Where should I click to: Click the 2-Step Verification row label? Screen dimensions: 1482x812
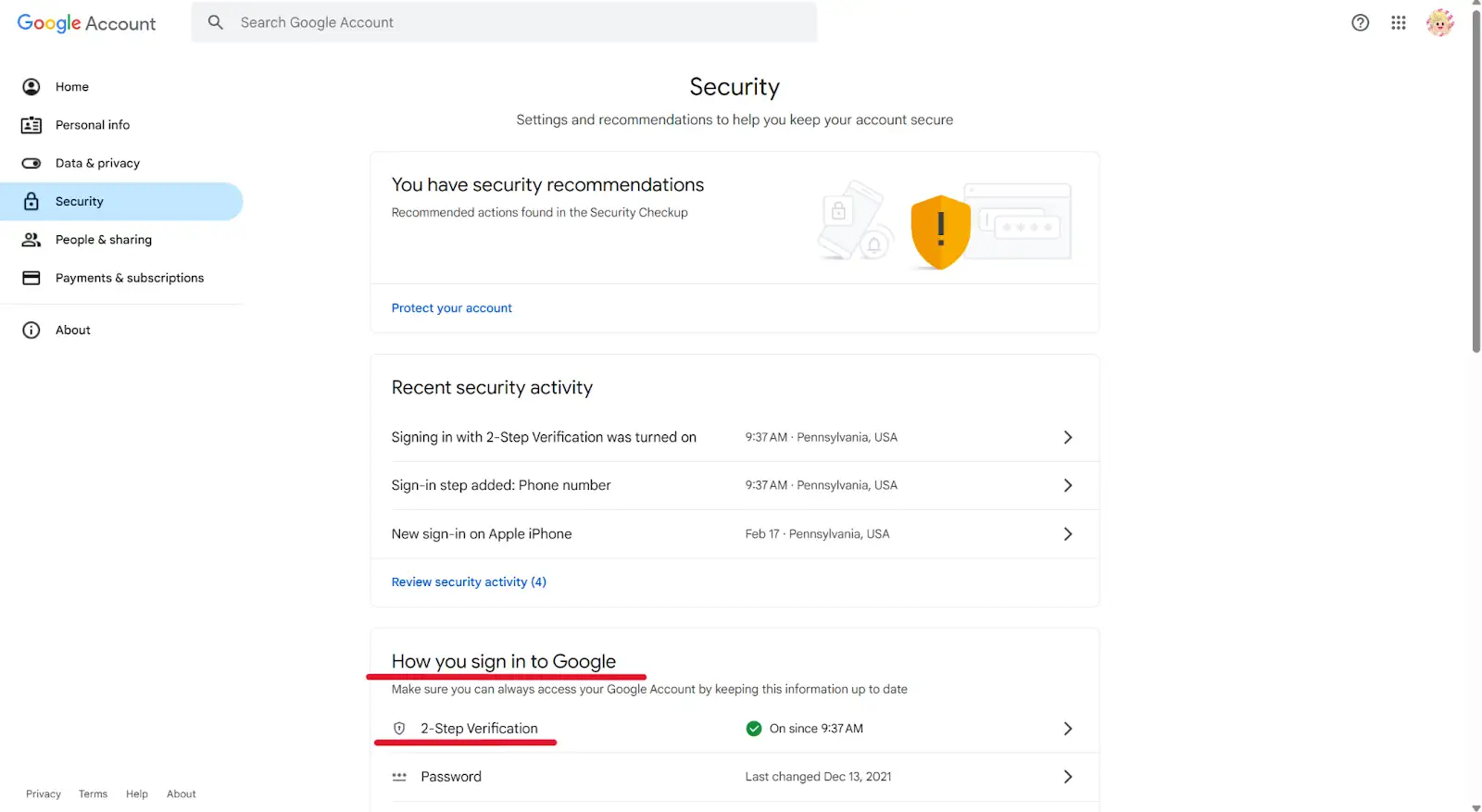(x=479, y=729)
